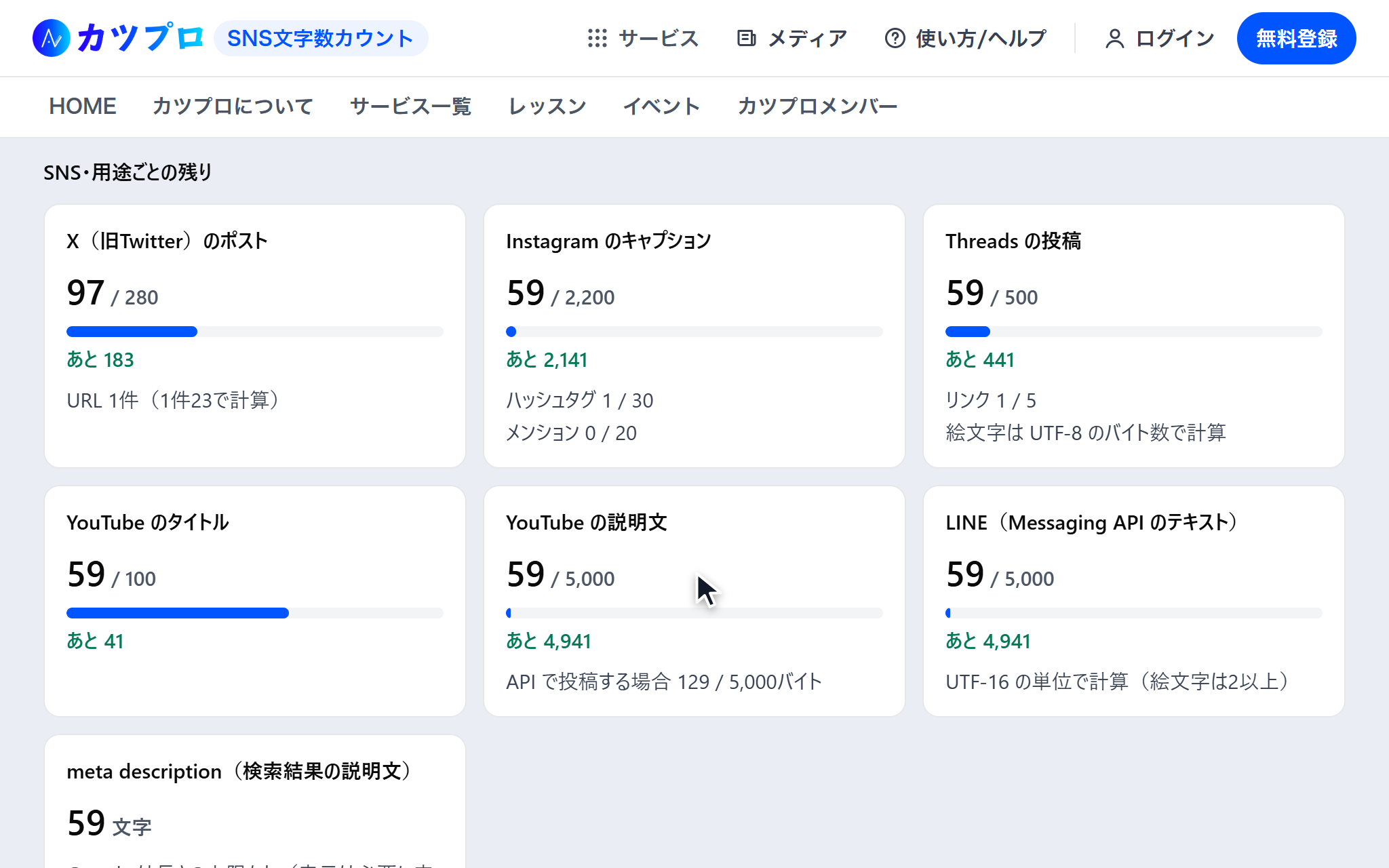Open カツプロについて in navigation
1389x868 pixels.
pos(233,106)
